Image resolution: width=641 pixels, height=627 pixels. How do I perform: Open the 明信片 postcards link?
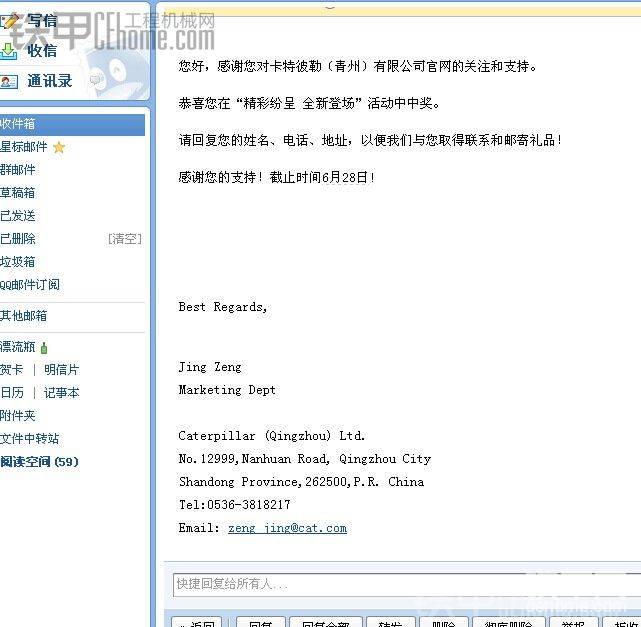[61, 369]
